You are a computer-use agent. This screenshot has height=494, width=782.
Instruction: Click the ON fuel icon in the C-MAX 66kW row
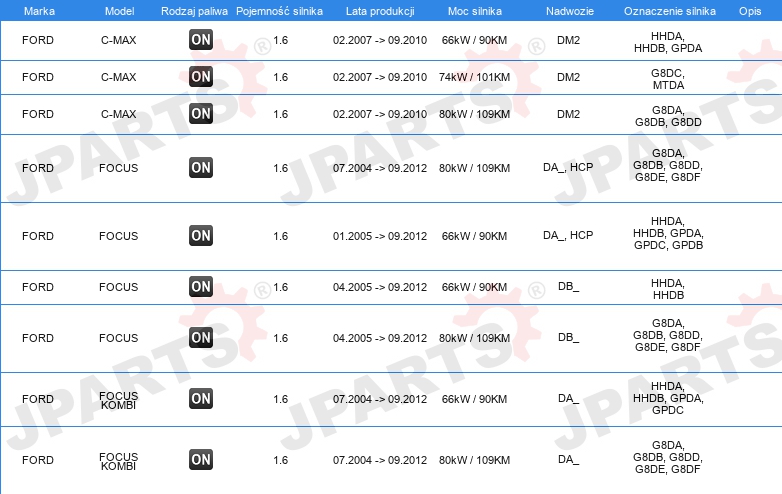click(201, 40)
